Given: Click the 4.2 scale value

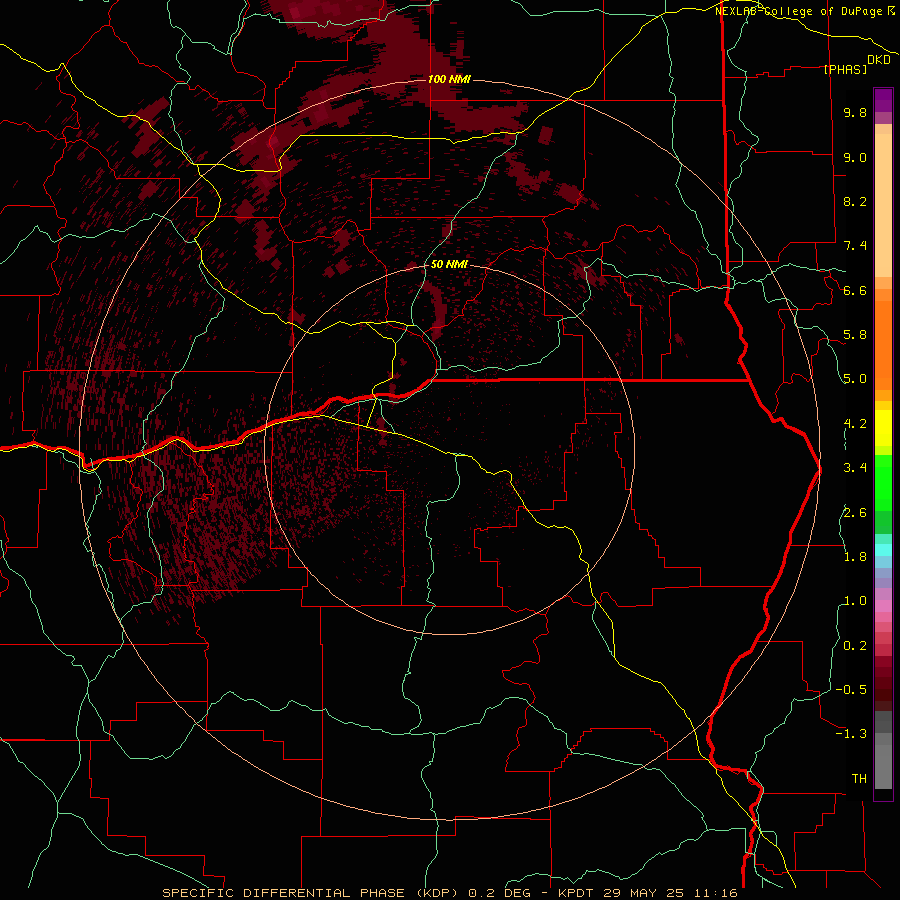Looking at the screenshot, I should [855, 424].
